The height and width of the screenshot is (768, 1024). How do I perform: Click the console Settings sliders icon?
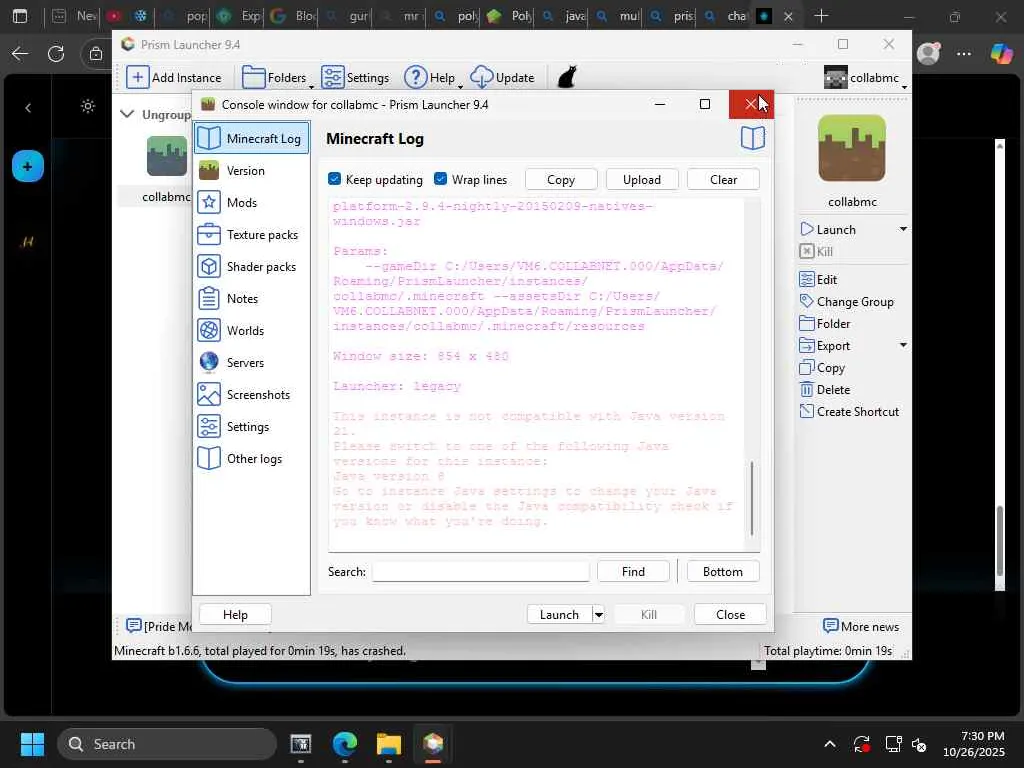tap(209, 426)
